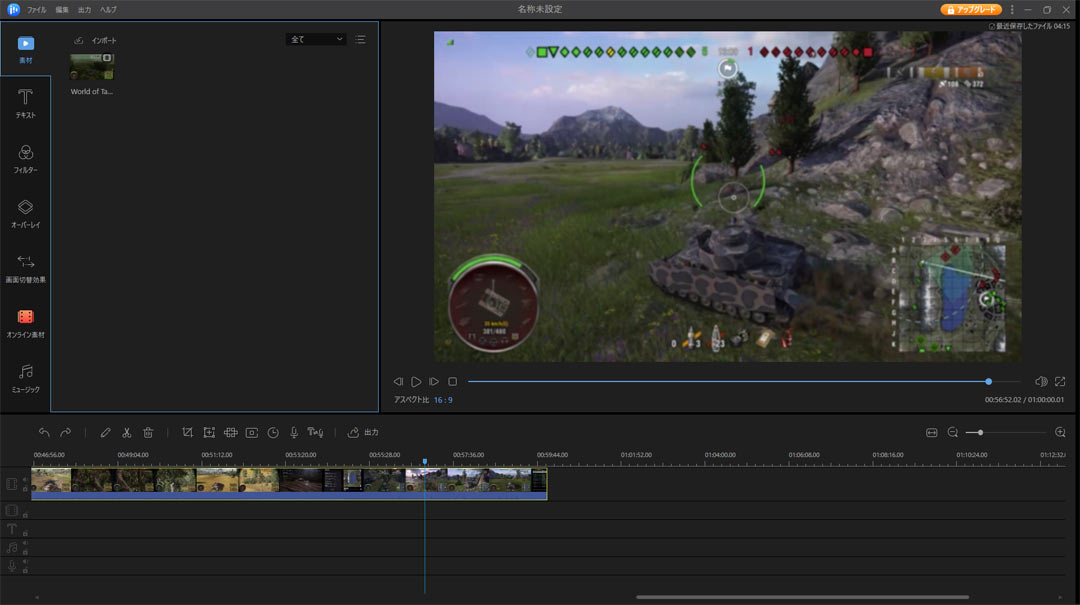
Task: Click the 出力 export button in the timeline toolbar
Action: point(363,432)
